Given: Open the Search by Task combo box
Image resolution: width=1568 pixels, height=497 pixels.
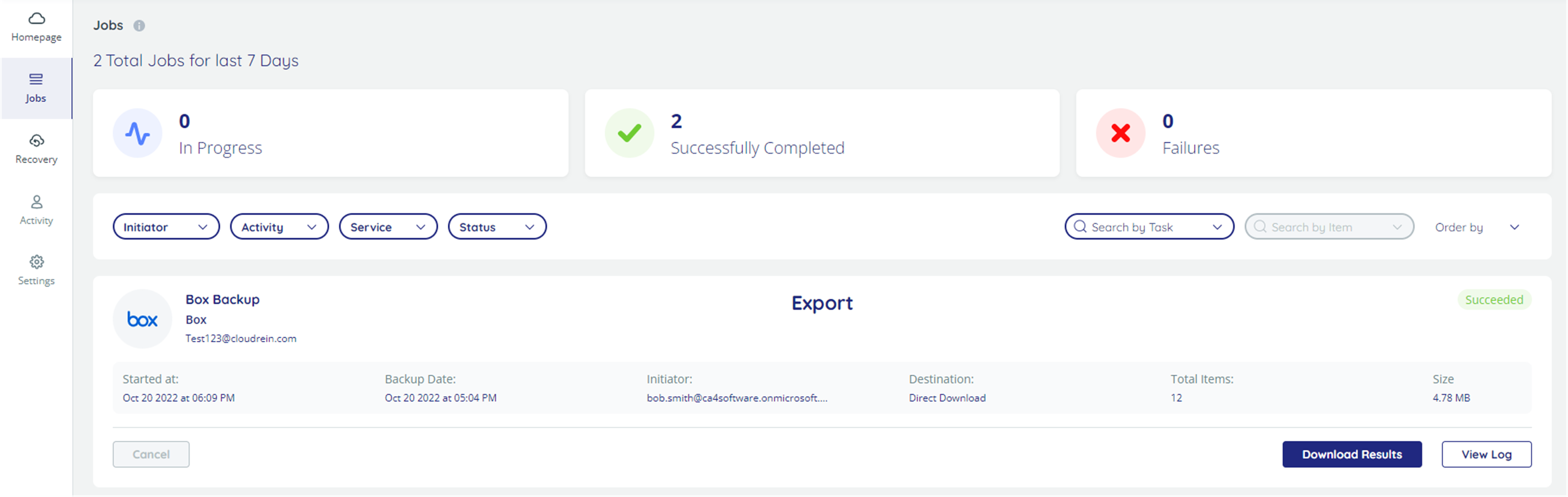Looking at the screenshot, I should (x=1149, y=226).
